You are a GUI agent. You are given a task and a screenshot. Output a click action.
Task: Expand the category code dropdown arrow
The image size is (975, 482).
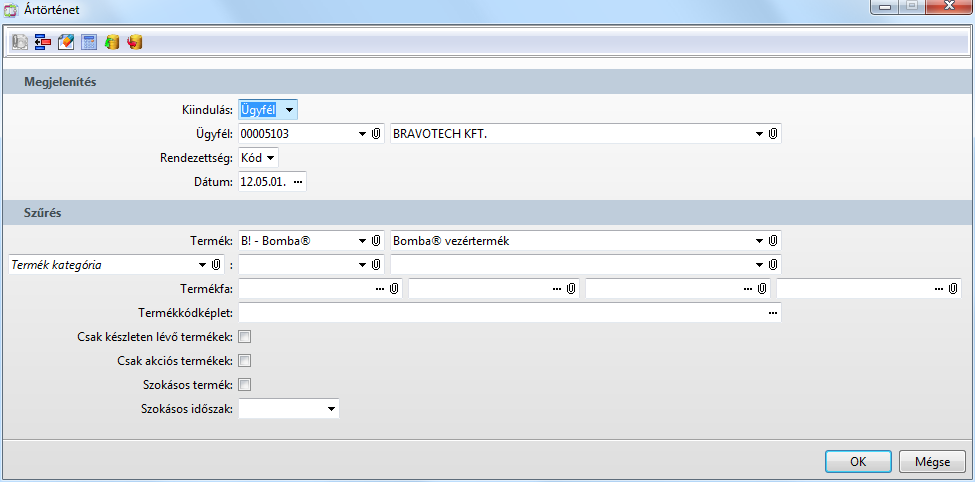pyautogui.click(x=363, y=265)
